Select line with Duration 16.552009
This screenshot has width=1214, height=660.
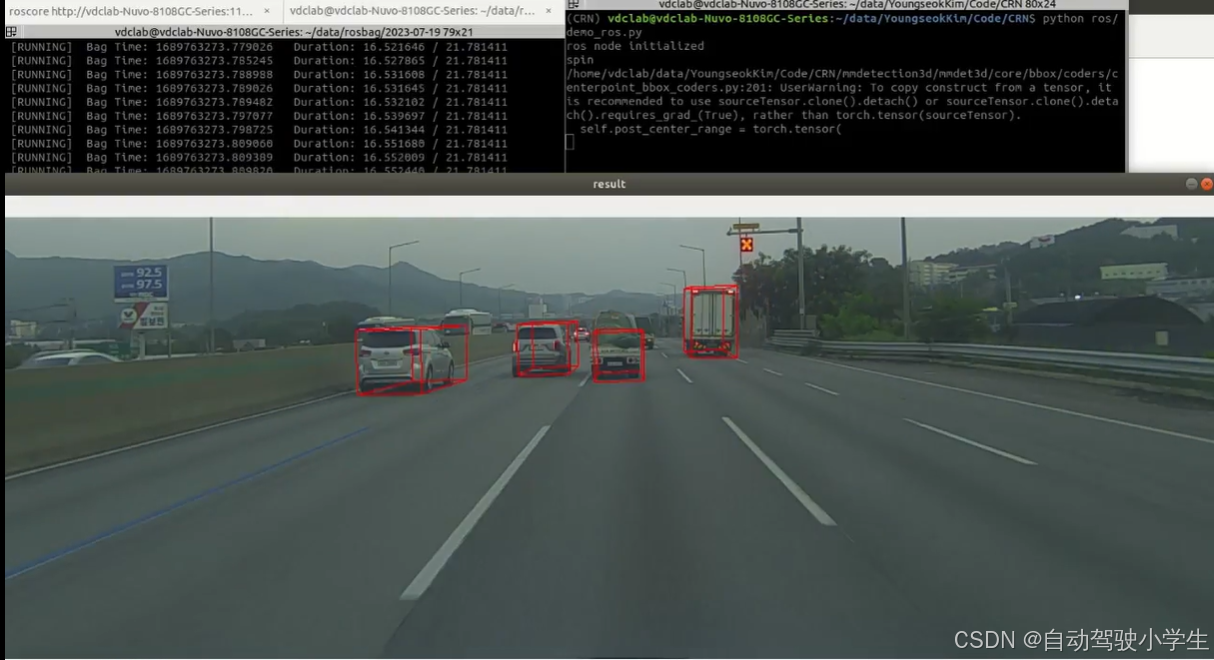pyautogui.click(x=259, y=158)
